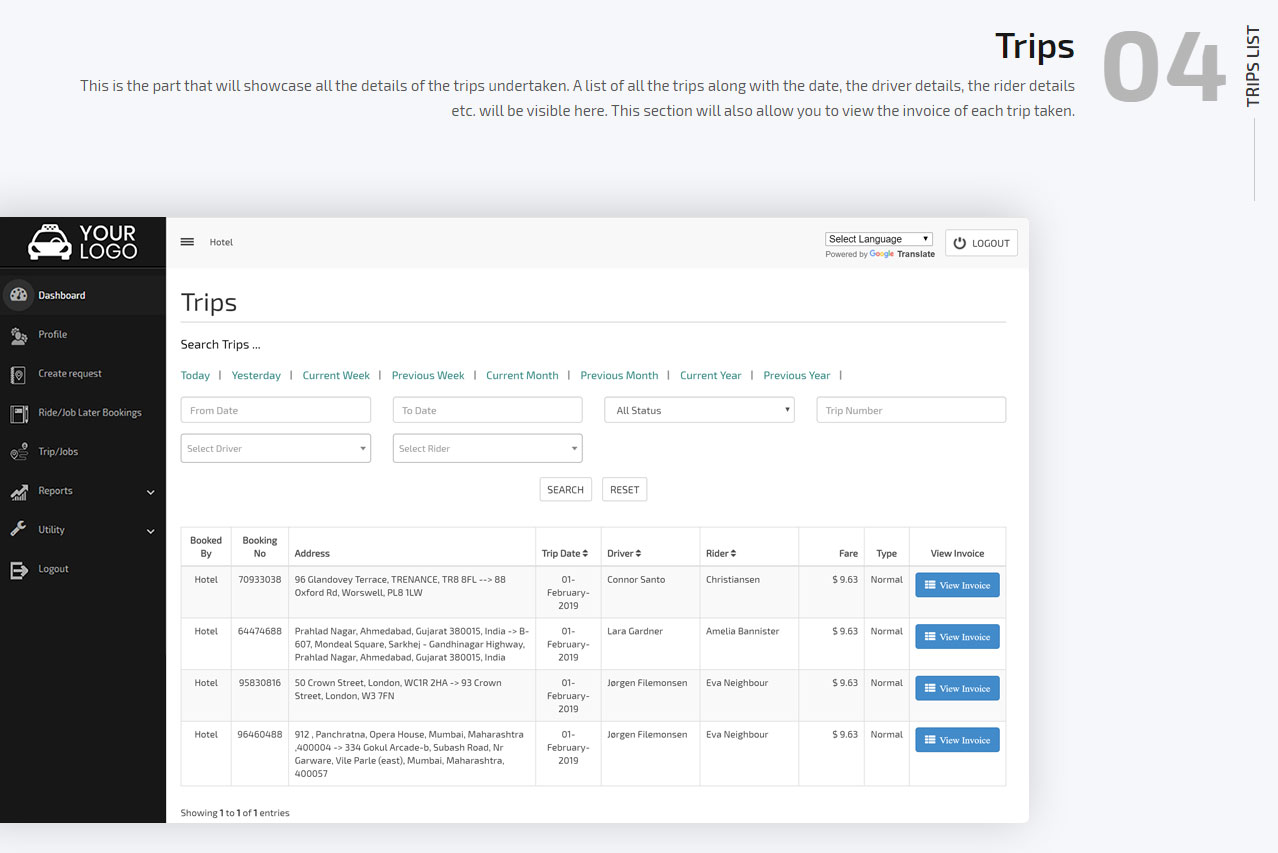This screenshot has width=1278, height=853.
Task: Open the All Status dropdown
Action: [698, 410]
